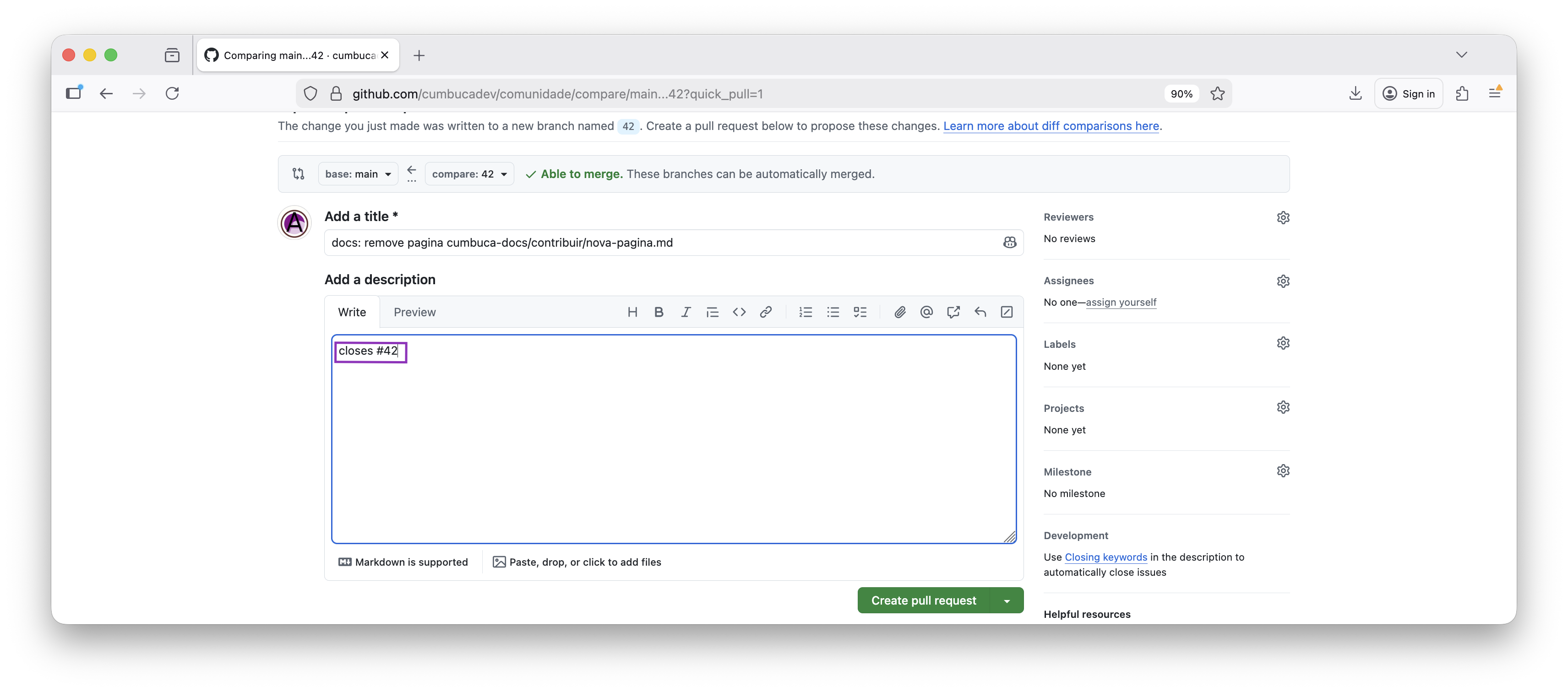1568x692 pixels.
Task: Attach files with the paperclip icon
Action: pos(900,312)
